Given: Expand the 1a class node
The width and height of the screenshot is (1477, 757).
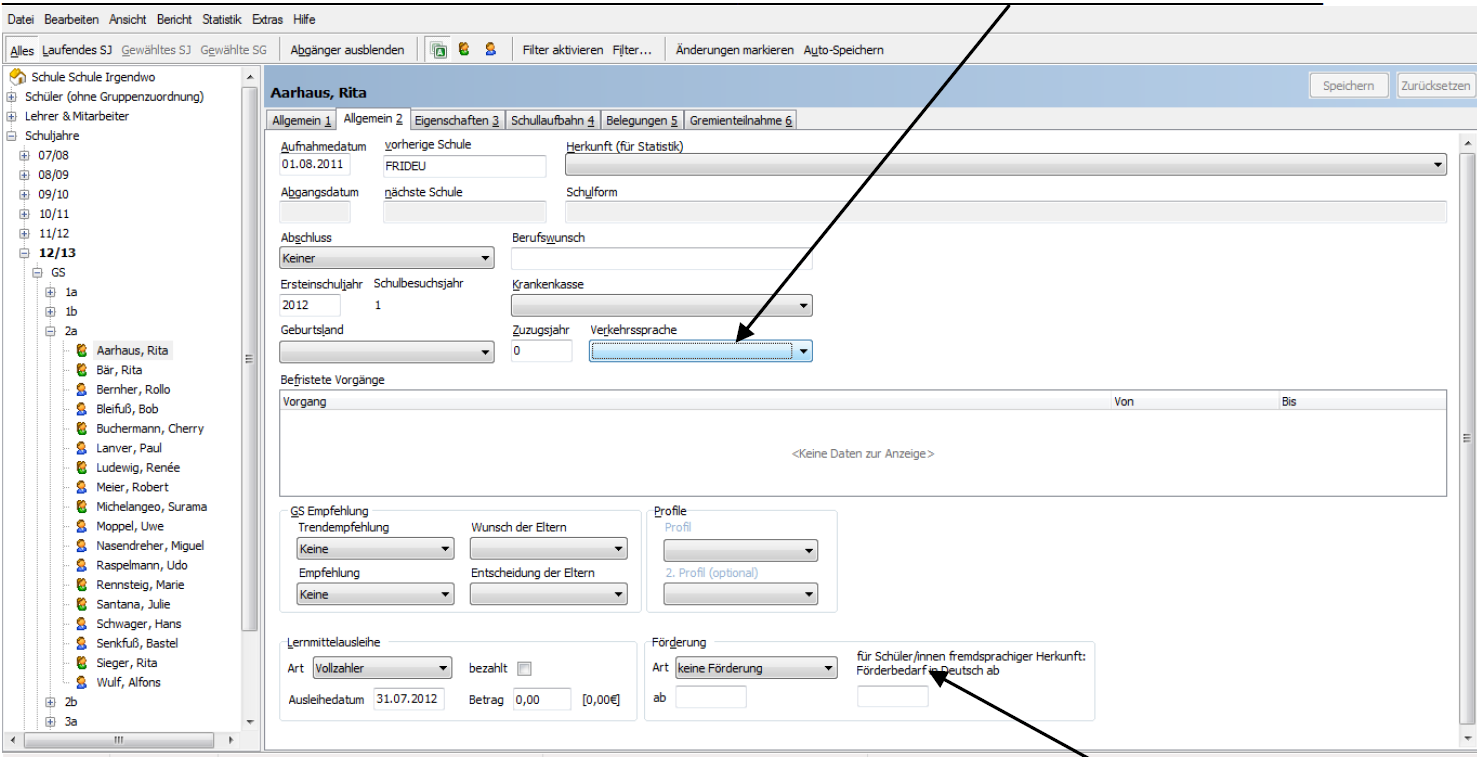Looking at the screenshot, I should 50,292.
